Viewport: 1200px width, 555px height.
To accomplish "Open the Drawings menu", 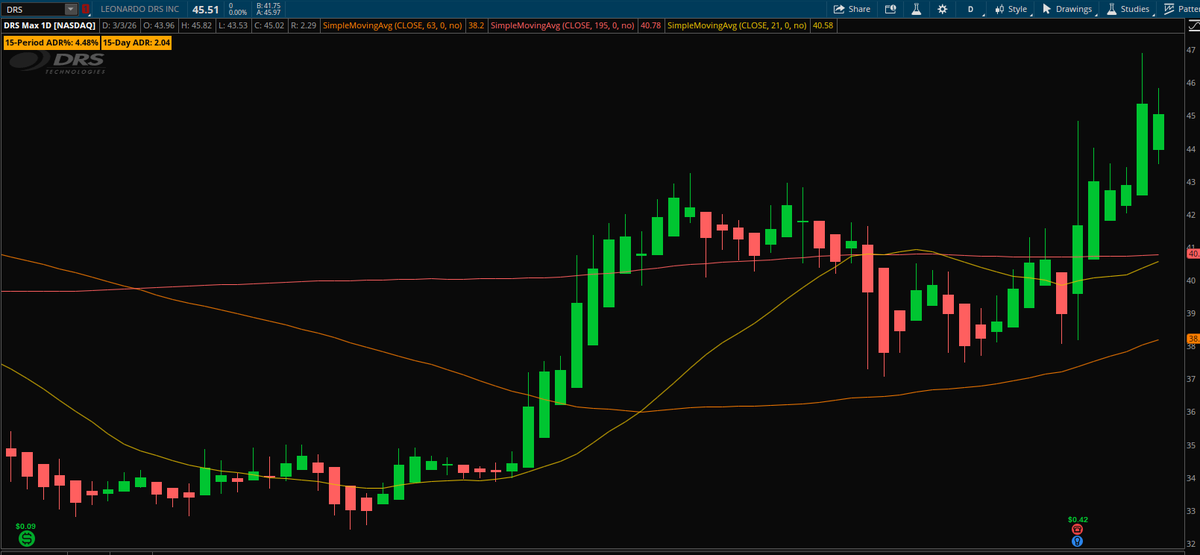I will click(1067, 9).
